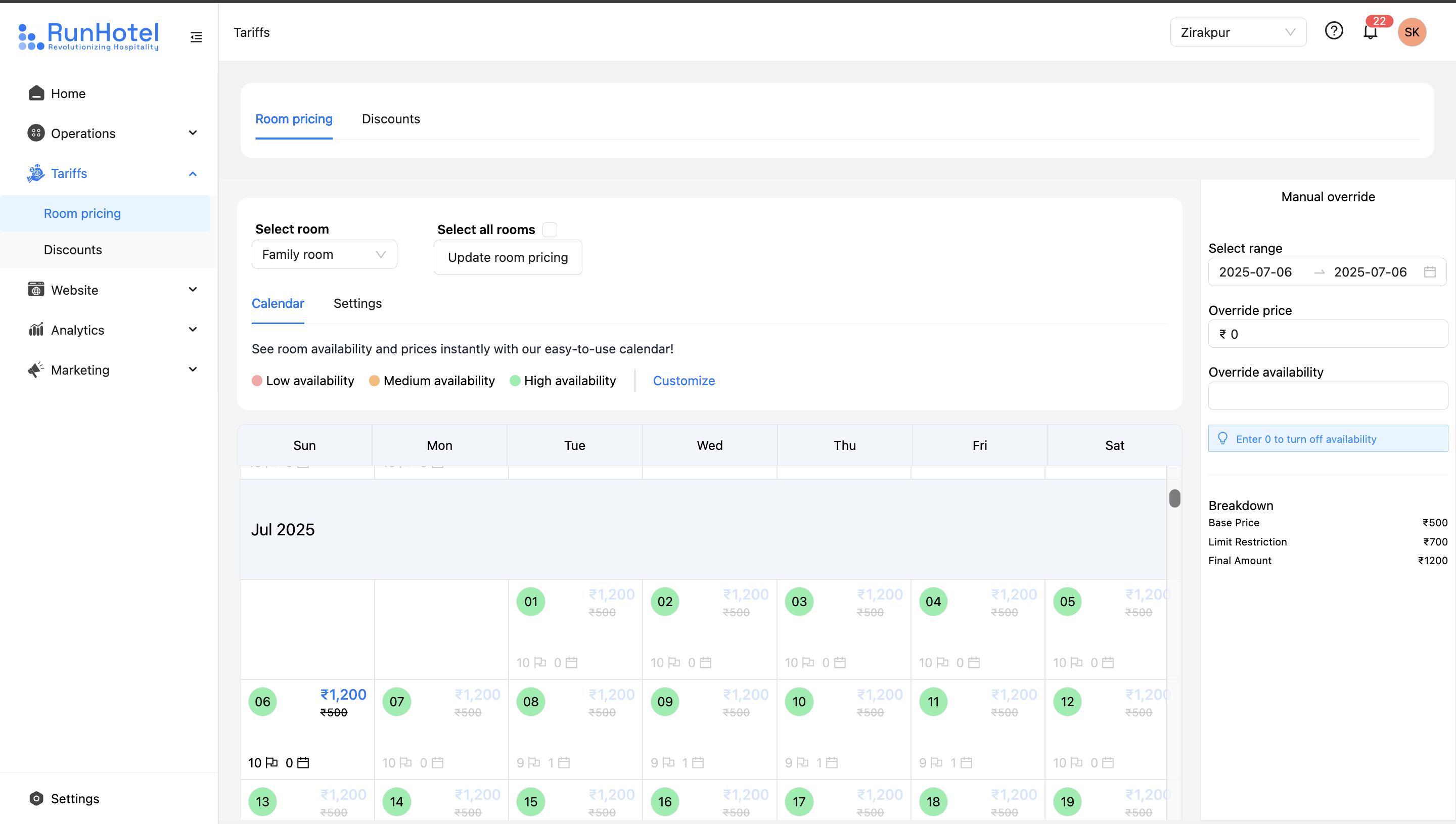Click the Tariffs page title in header
Viewport: 1456px width, 824px height.
click(x=251, y=32)
